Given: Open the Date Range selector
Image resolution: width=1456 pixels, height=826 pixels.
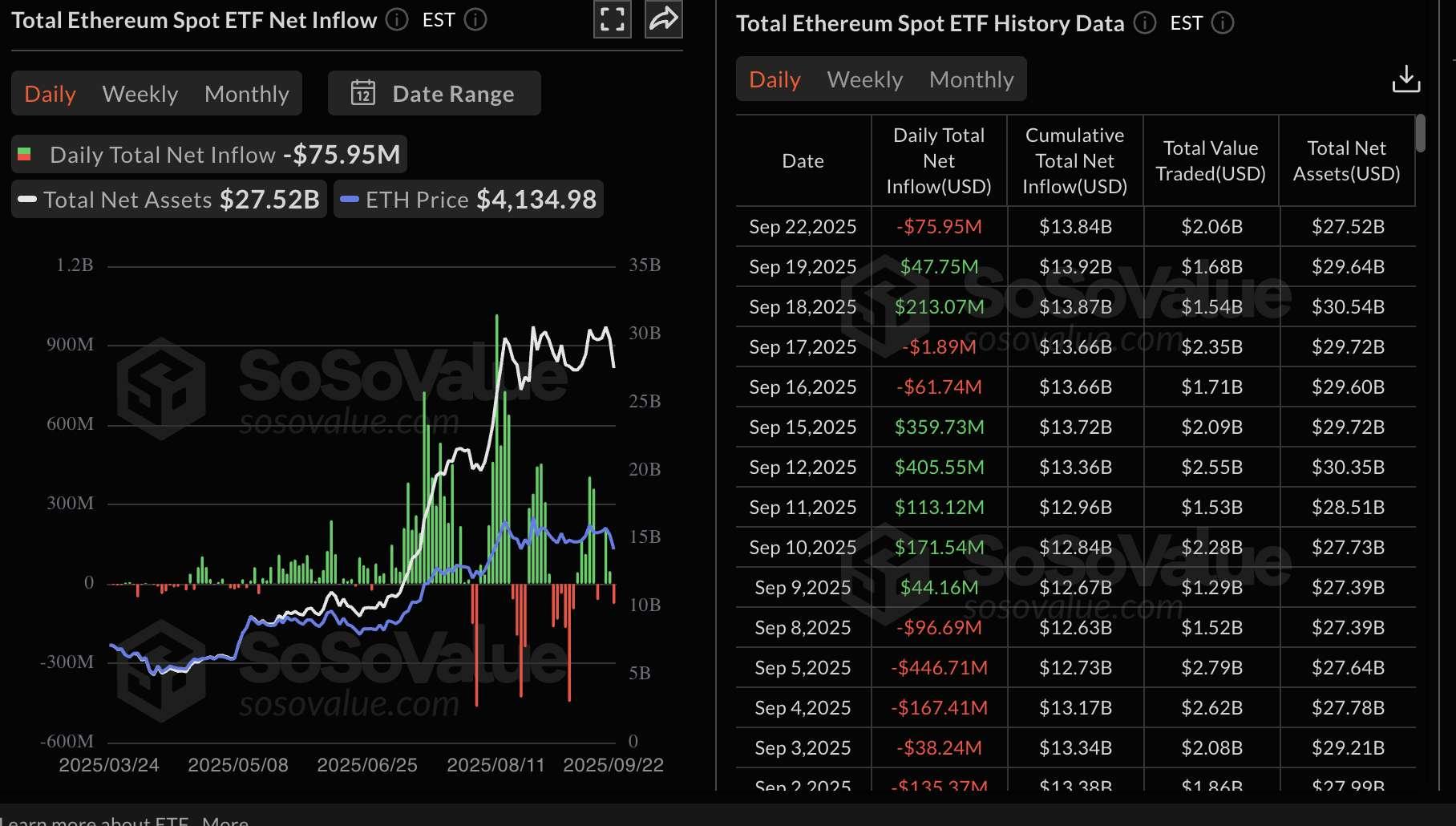Looking at the screenshot, I should tap(454, 93).
